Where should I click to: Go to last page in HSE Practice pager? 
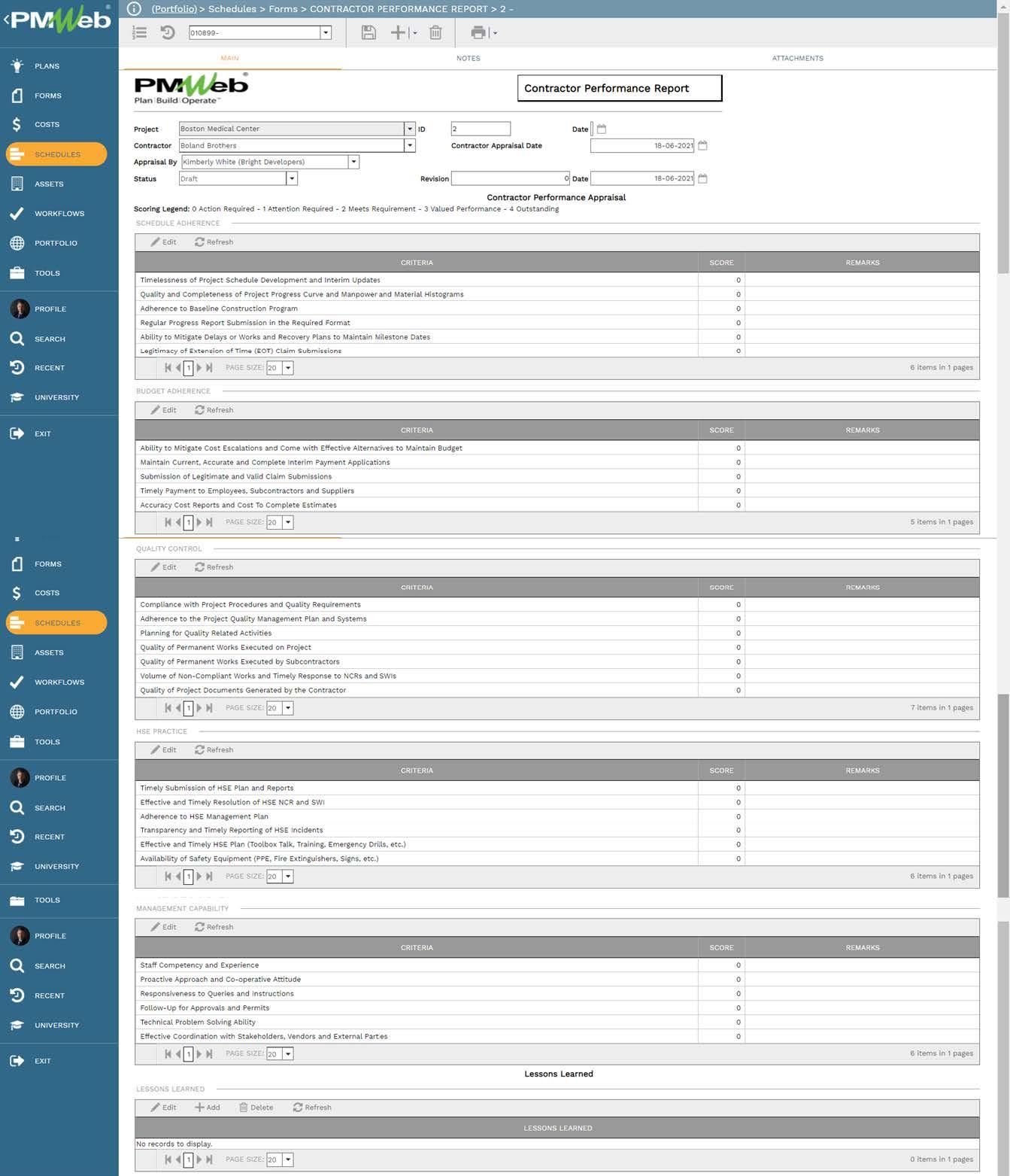(210, 877)
